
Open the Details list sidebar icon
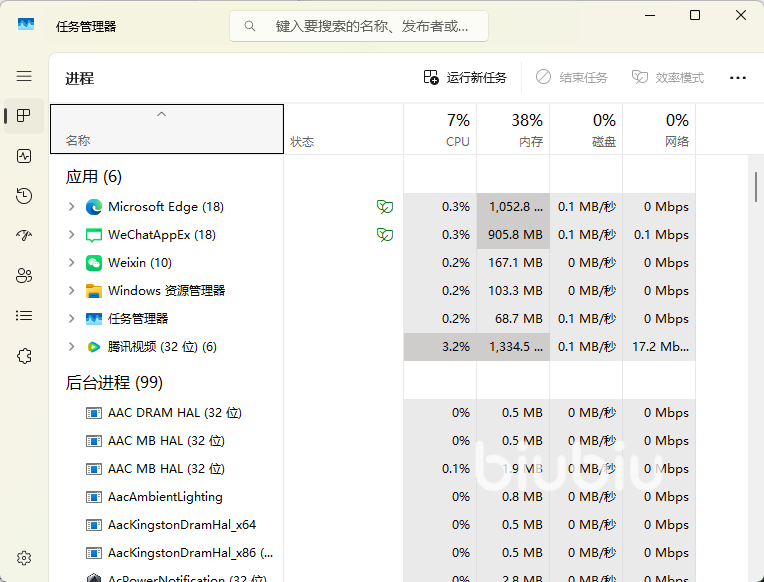click(24, 316)
